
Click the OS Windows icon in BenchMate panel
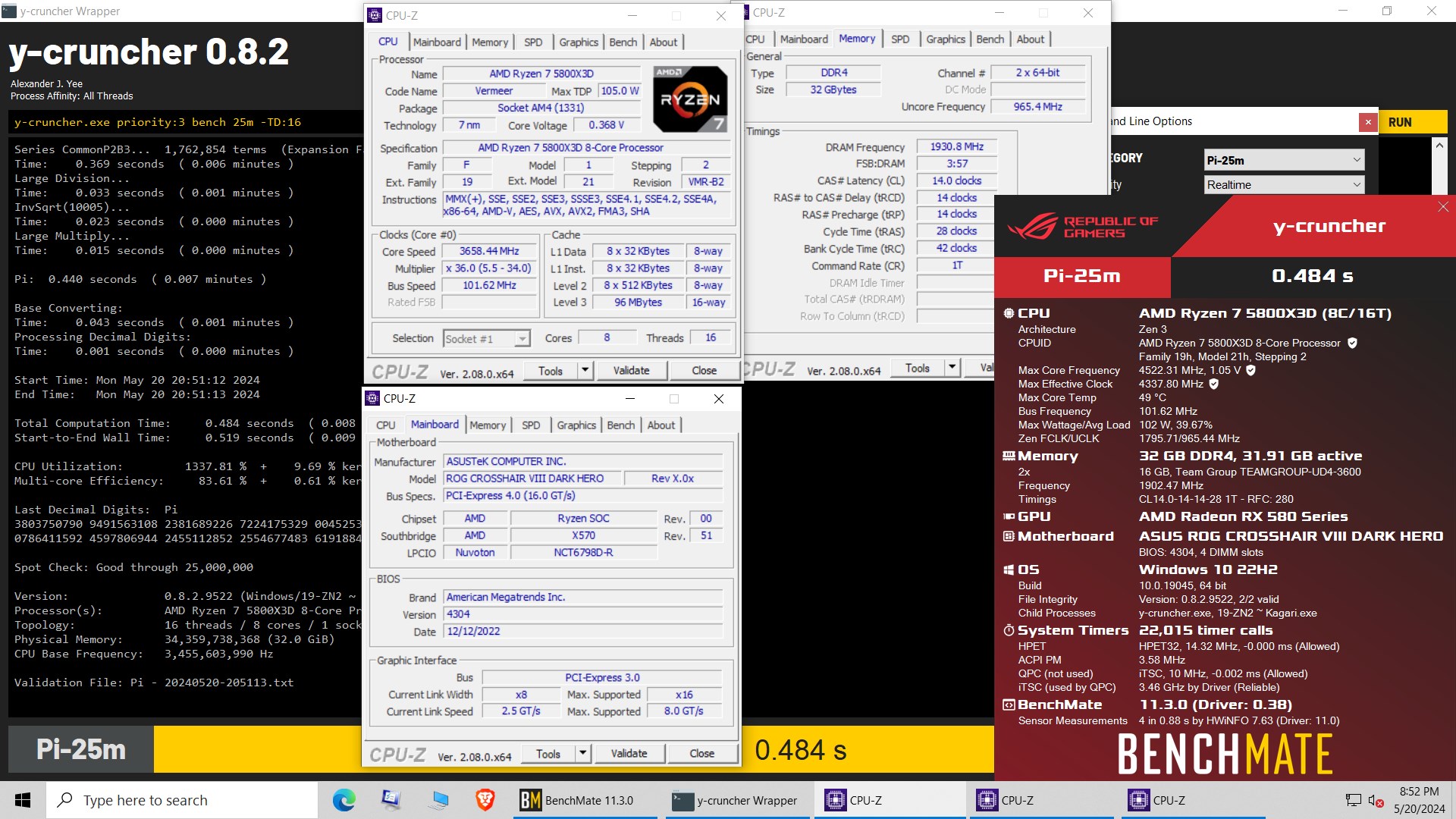pyautogui.click(x=1009, y=570)
